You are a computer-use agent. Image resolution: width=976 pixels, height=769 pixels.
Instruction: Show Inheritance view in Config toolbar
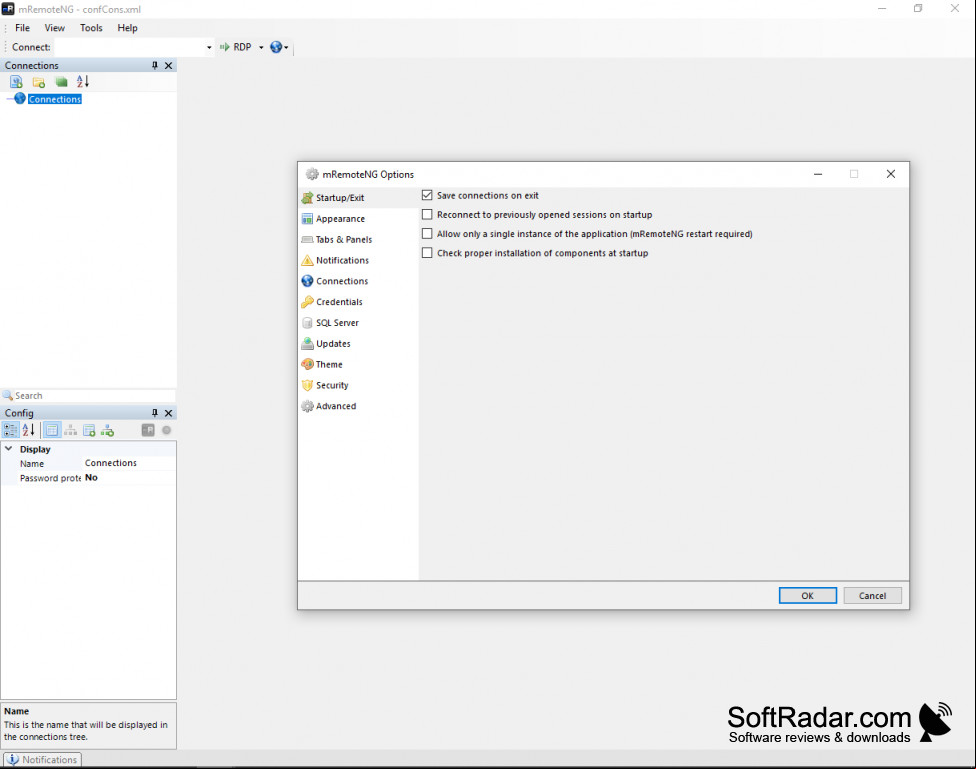[x=70, y=430]
